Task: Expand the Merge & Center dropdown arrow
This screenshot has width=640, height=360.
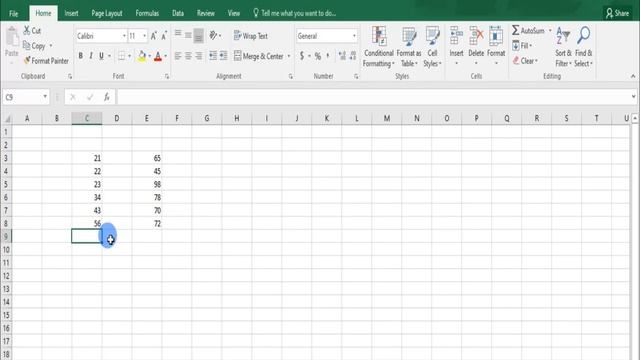Action: click(289, 56)
